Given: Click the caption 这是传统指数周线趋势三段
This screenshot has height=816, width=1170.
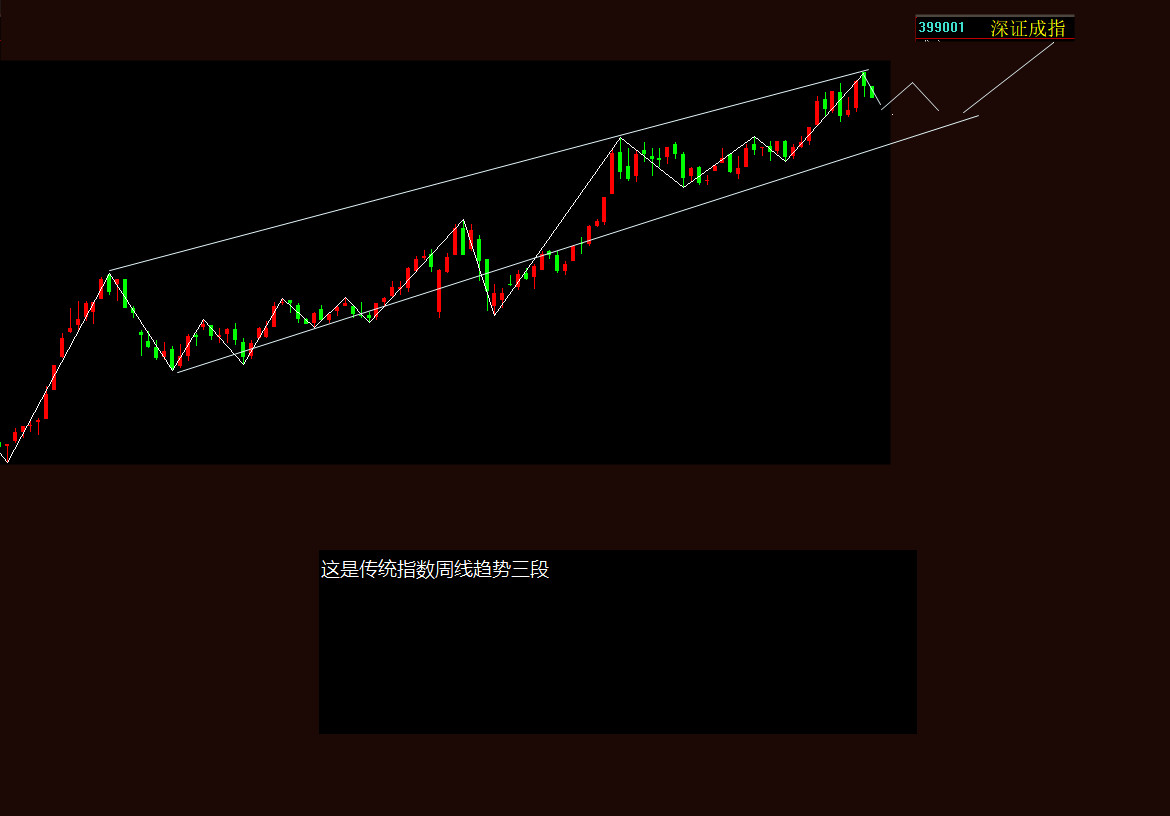Looking at the screenshot, I should 435,569.
